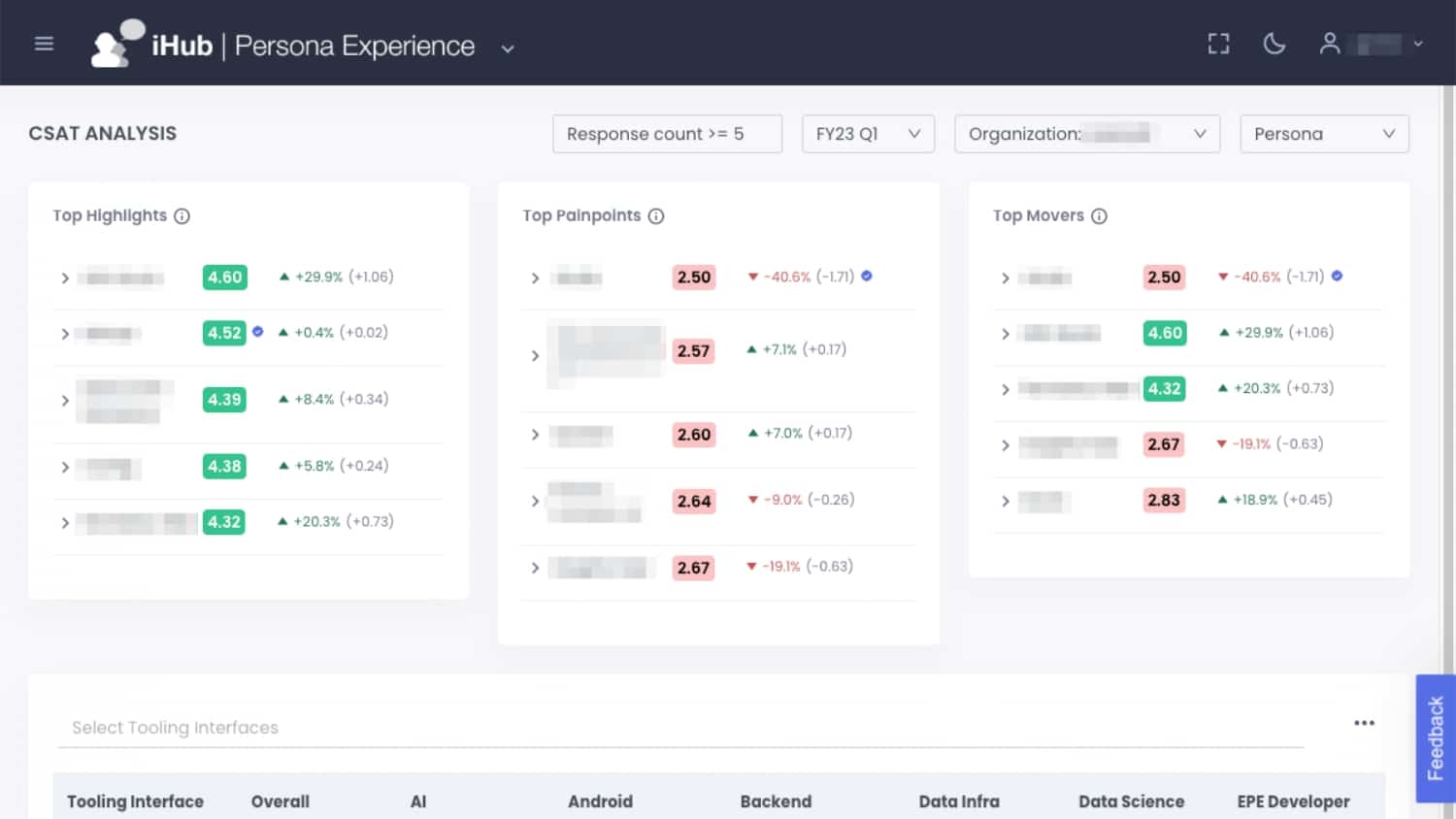Expand the user account dropdown arrow
Viewport: 1456px width, 819px height.
tap(1418, 44)
